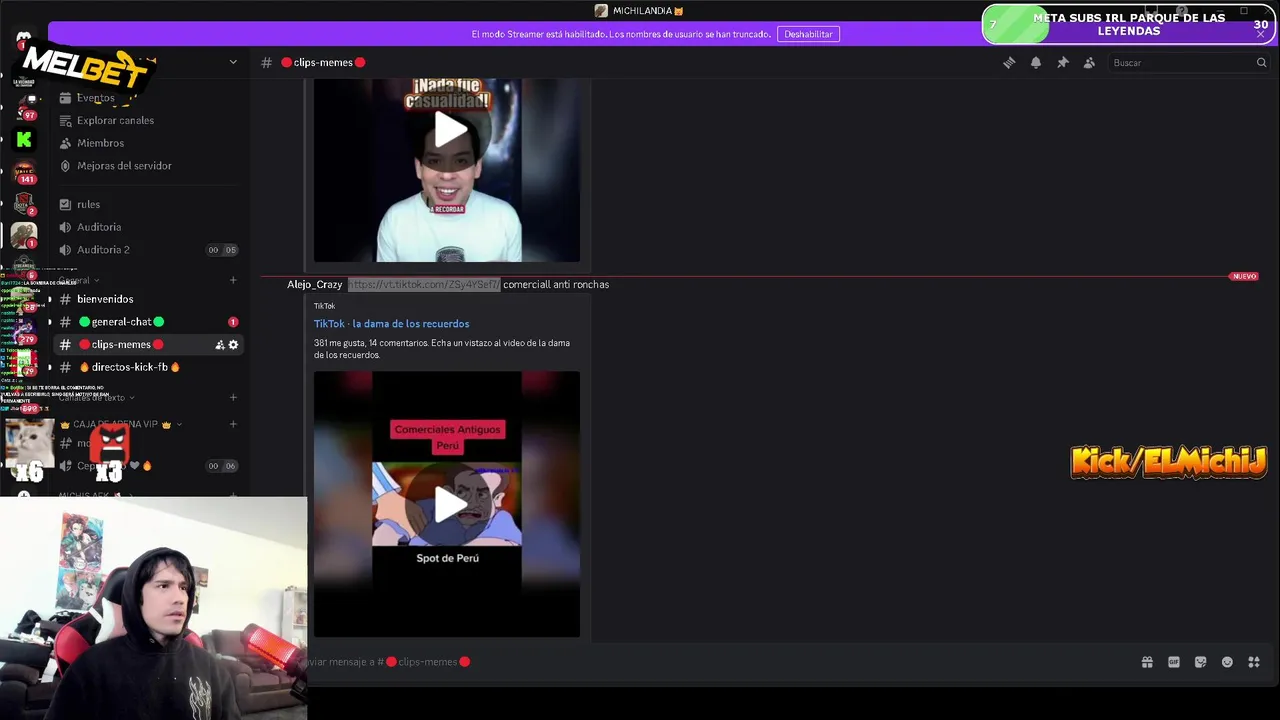1280x720 pixels.
Task: Open the sticker picker
Action: [x=1200, y=662]
